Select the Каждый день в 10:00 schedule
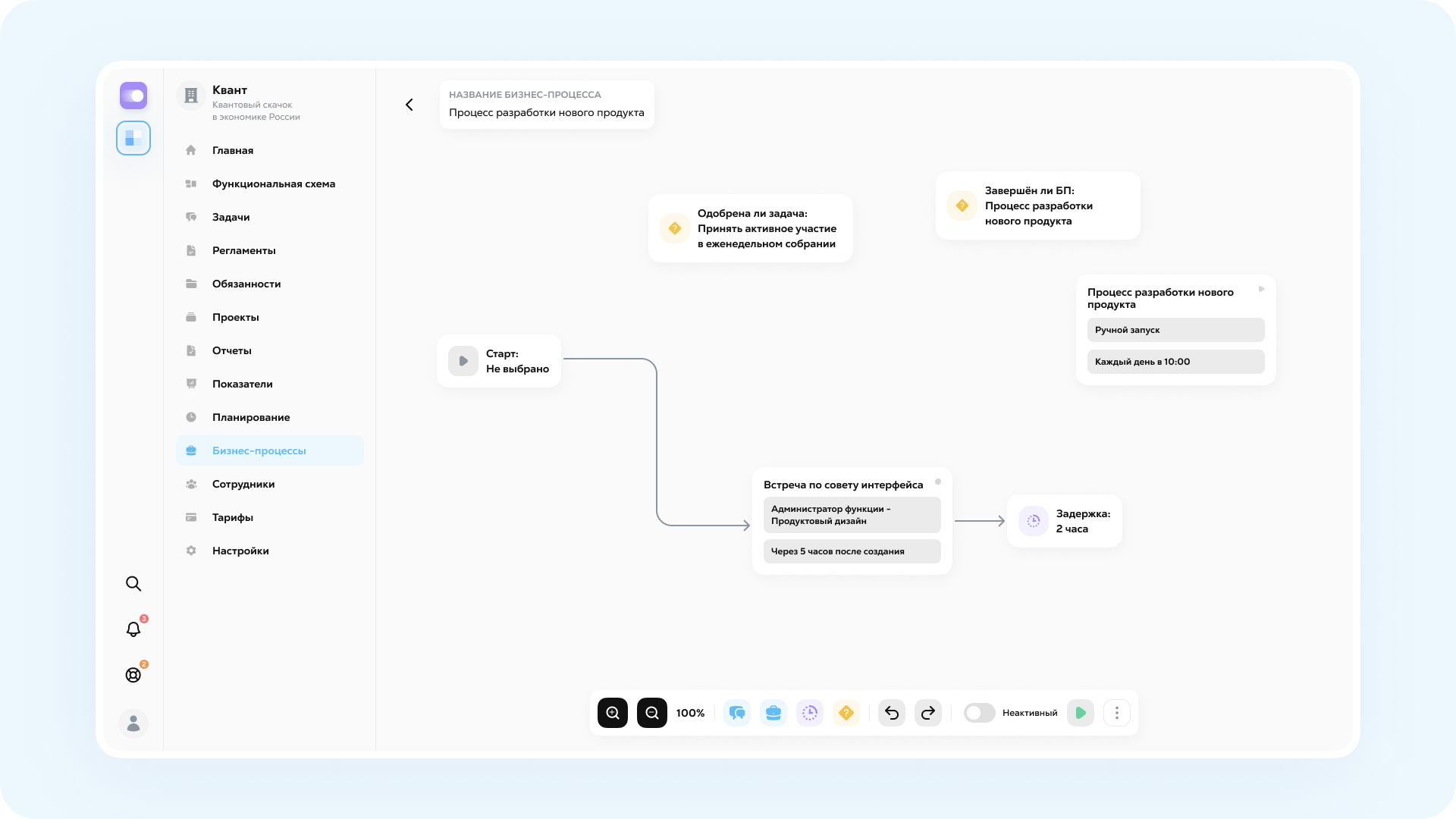1456x819 pixels. [x=1175, y=362]
